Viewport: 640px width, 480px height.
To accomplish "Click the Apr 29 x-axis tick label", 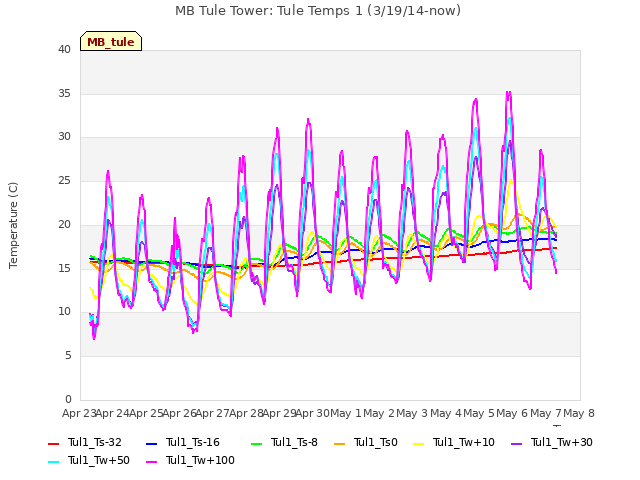I will pos(280,413).
